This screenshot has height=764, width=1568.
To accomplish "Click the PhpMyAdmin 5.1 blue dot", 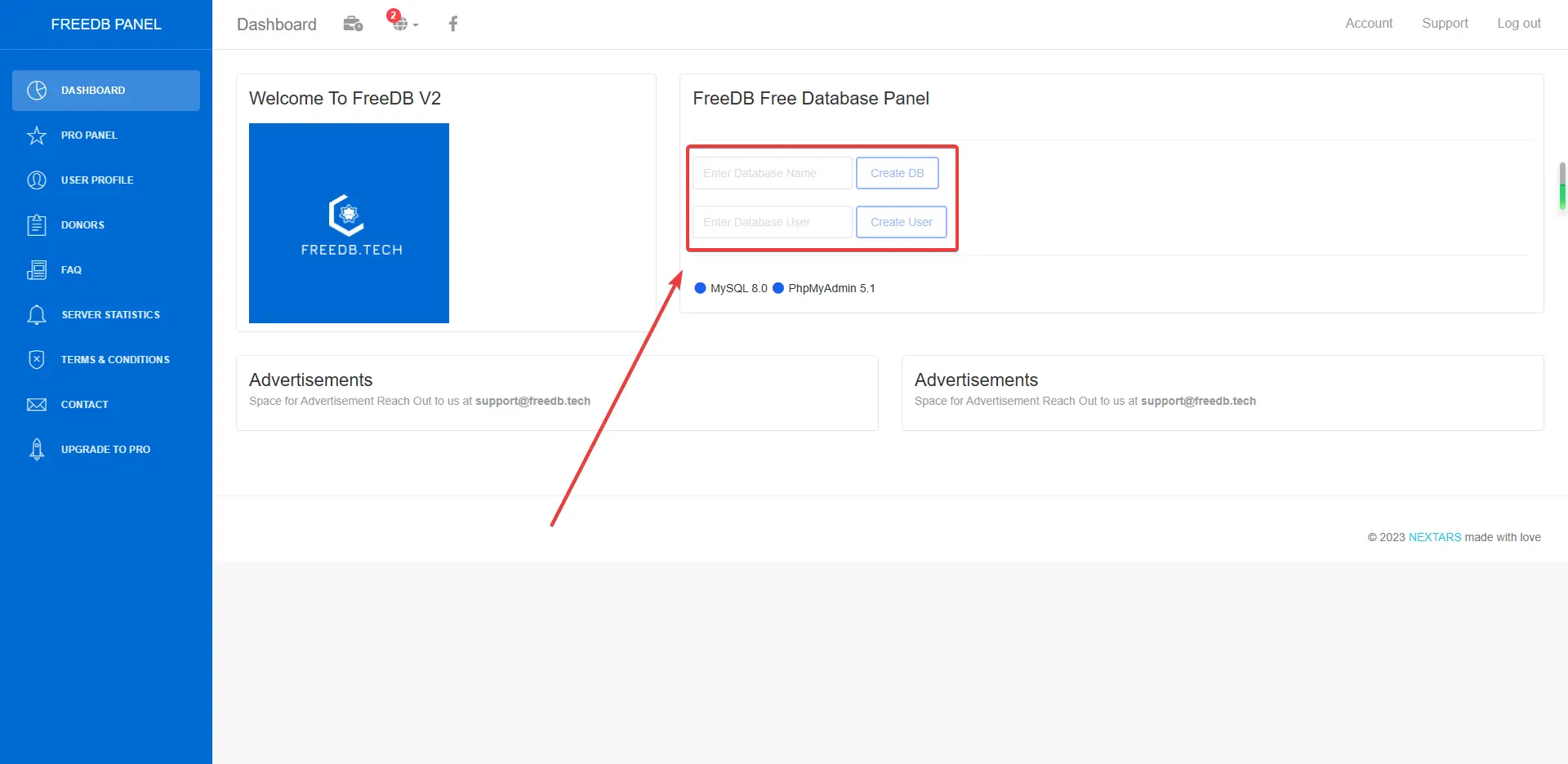I will coord(778,288).
